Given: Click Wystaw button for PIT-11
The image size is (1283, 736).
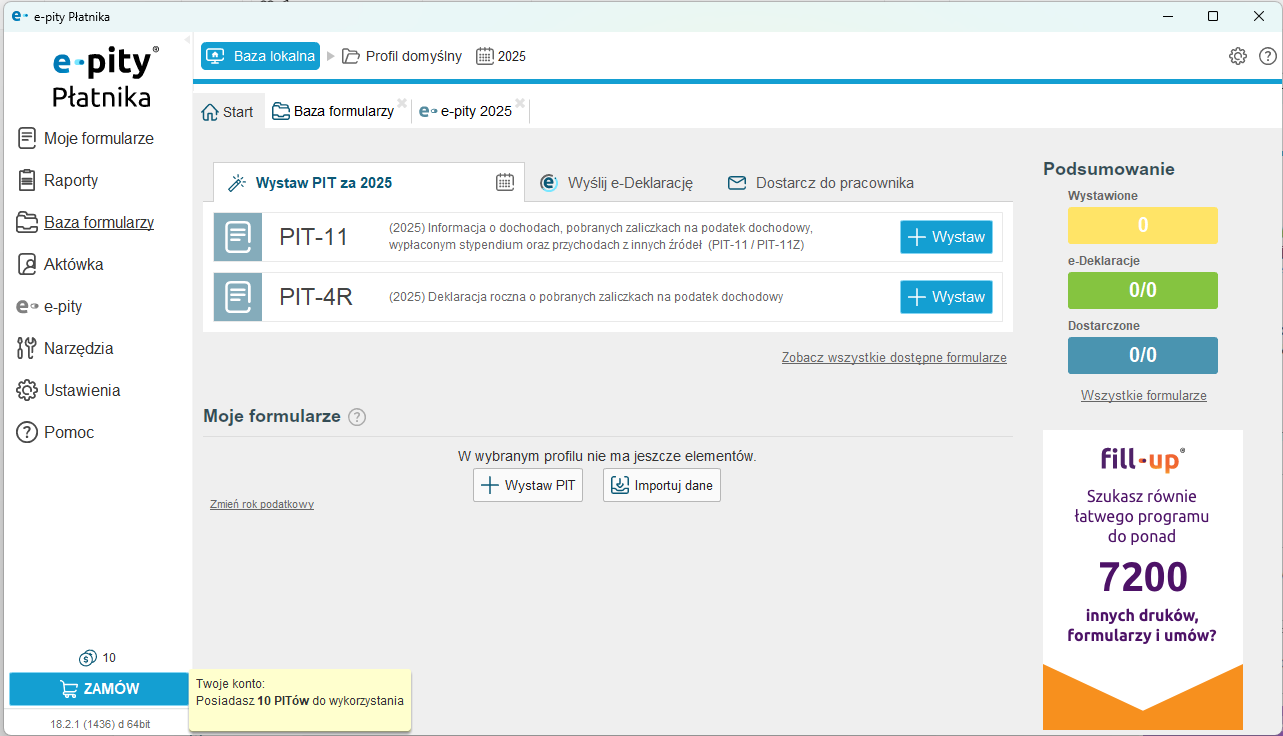Looking at the screenshot, I should tap(946, 237).
